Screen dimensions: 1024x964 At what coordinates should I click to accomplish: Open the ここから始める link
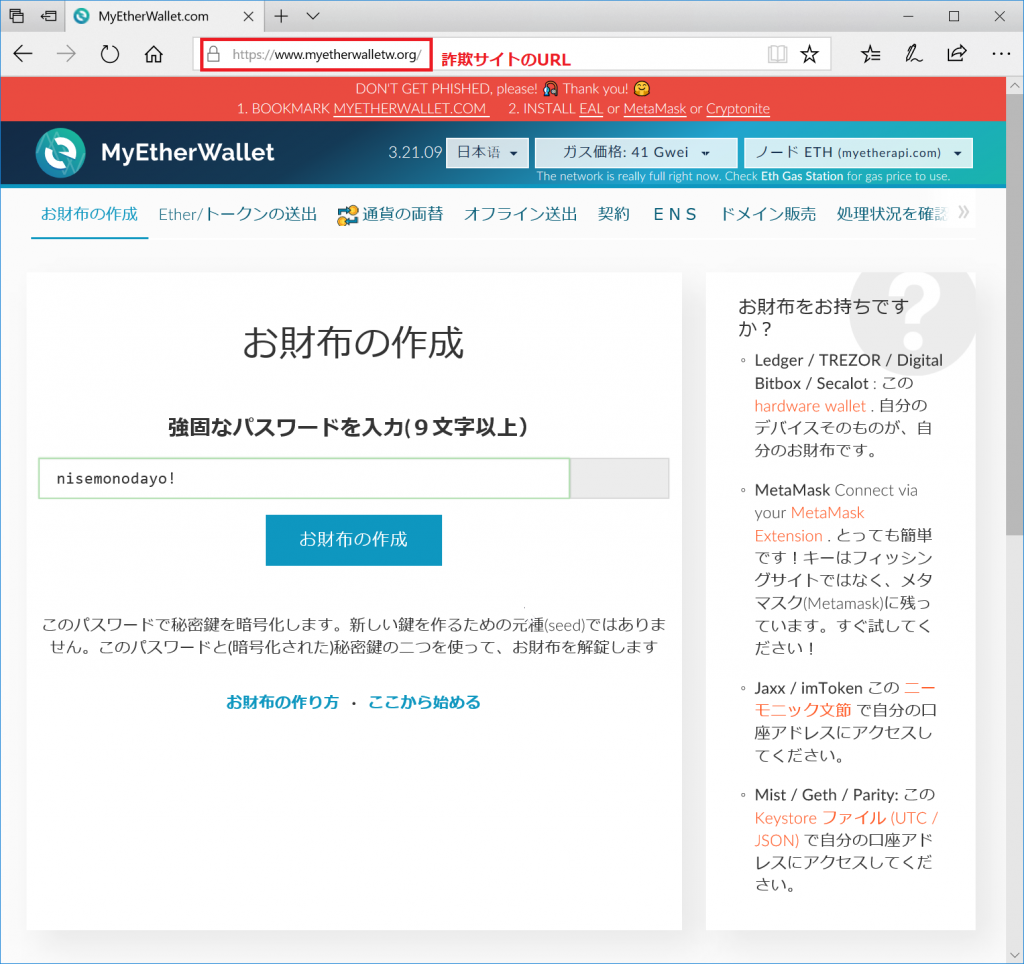[x=424, y=702]
